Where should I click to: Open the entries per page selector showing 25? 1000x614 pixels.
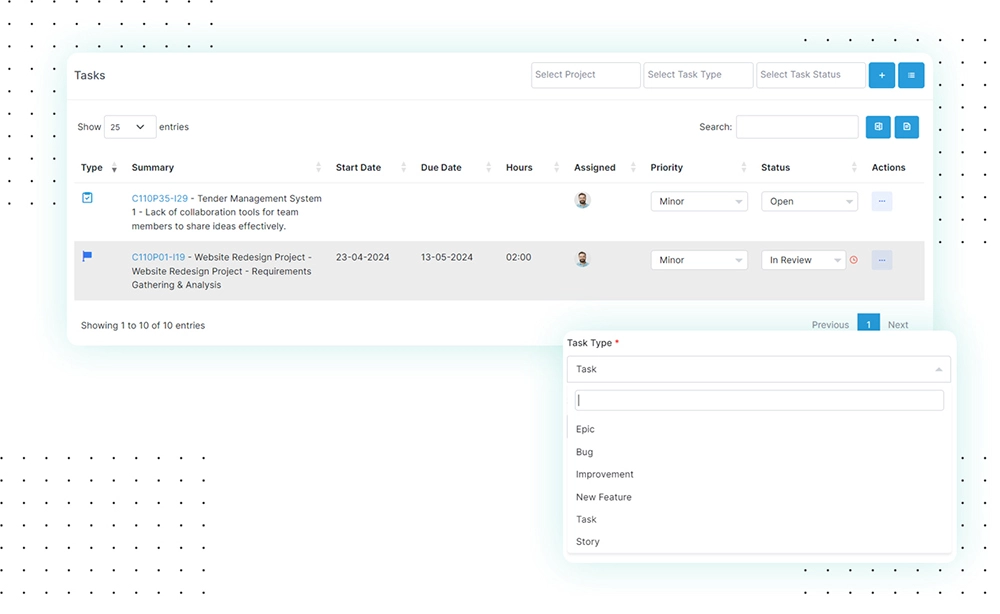pyautogui.click(x=129, y=127)
